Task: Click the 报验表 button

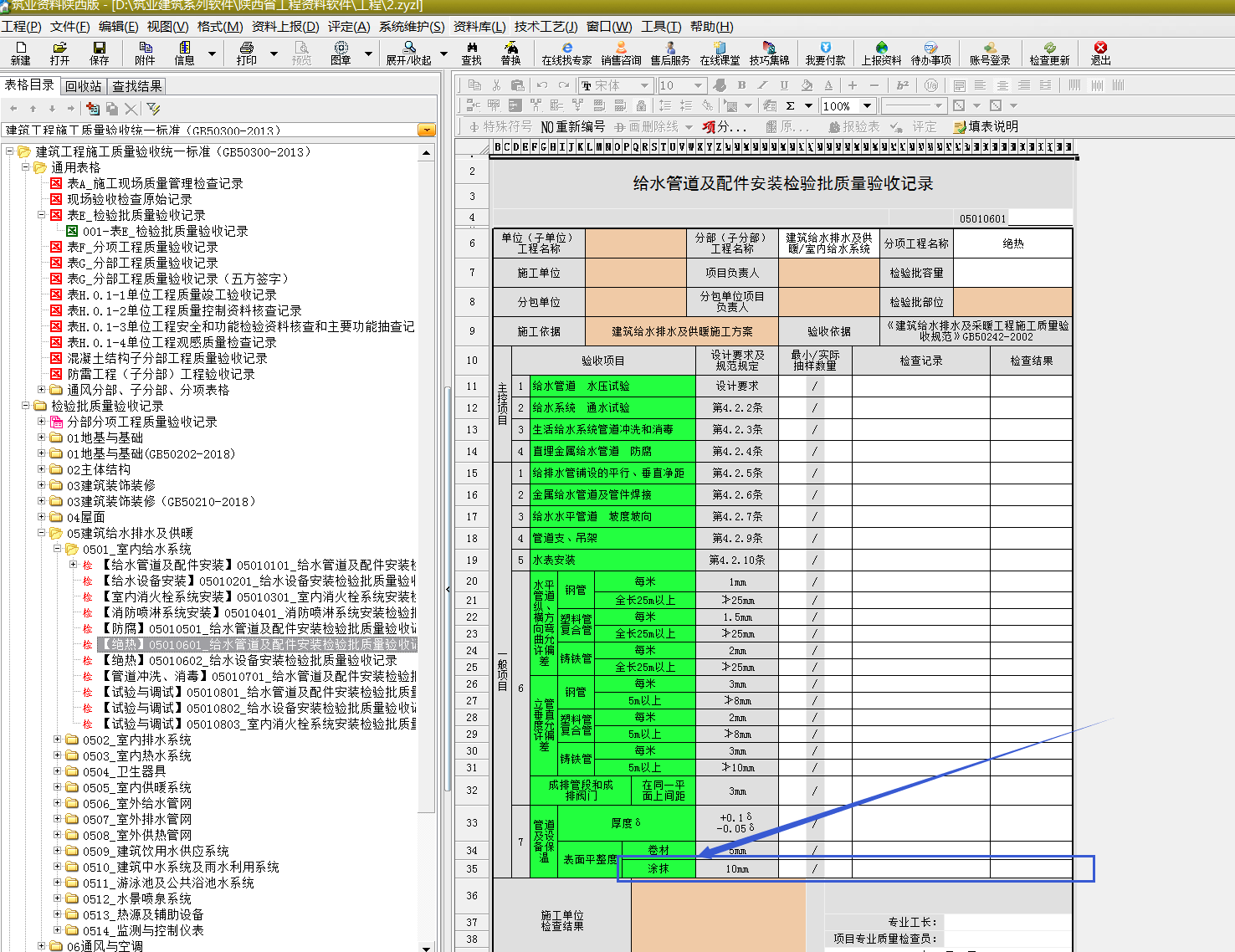Action: [x=854, y=126]
